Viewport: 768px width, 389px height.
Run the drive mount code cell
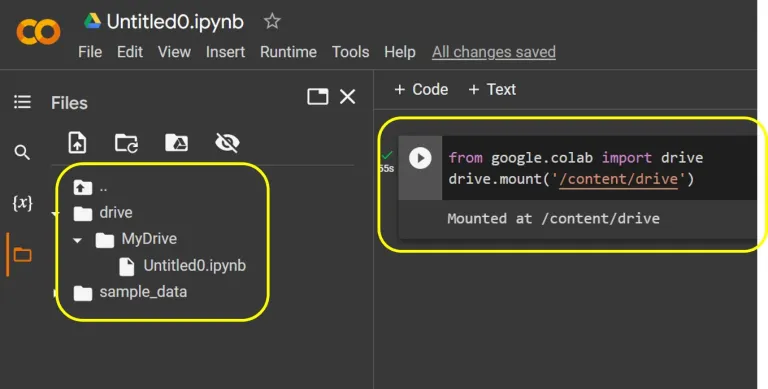(x=420, y=158)
